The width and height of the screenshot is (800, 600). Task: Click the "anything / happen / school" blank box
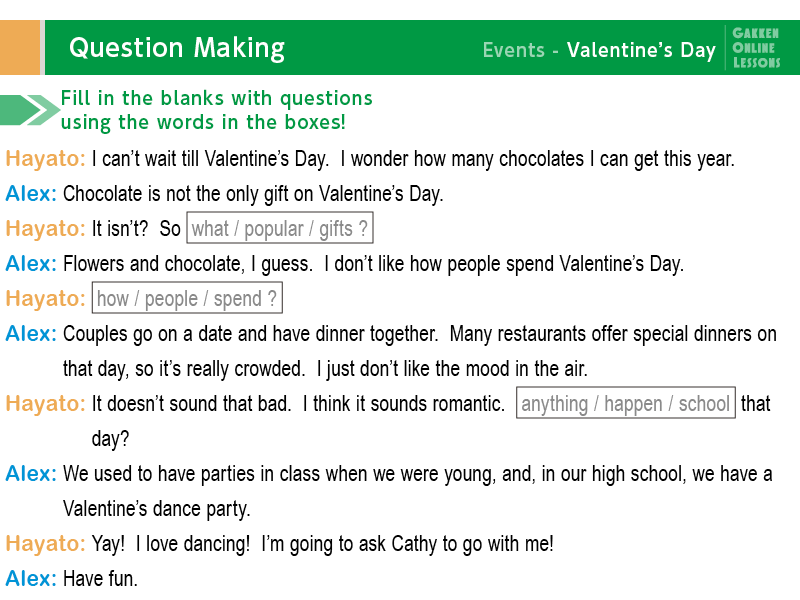626,403
